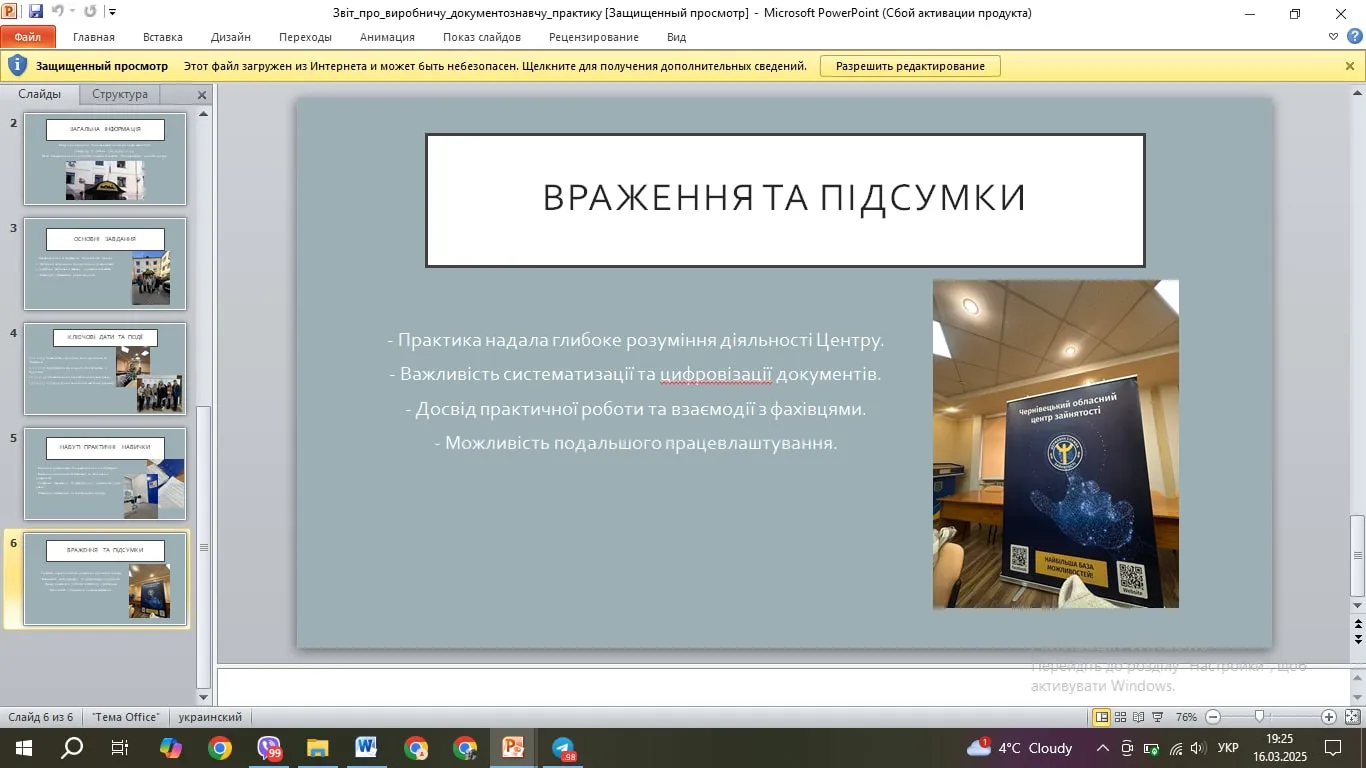Image resolution: width=1366 pixels, height=768 pixels.
Task: Open Telegram from the taskbar
Action: (563, 748)
